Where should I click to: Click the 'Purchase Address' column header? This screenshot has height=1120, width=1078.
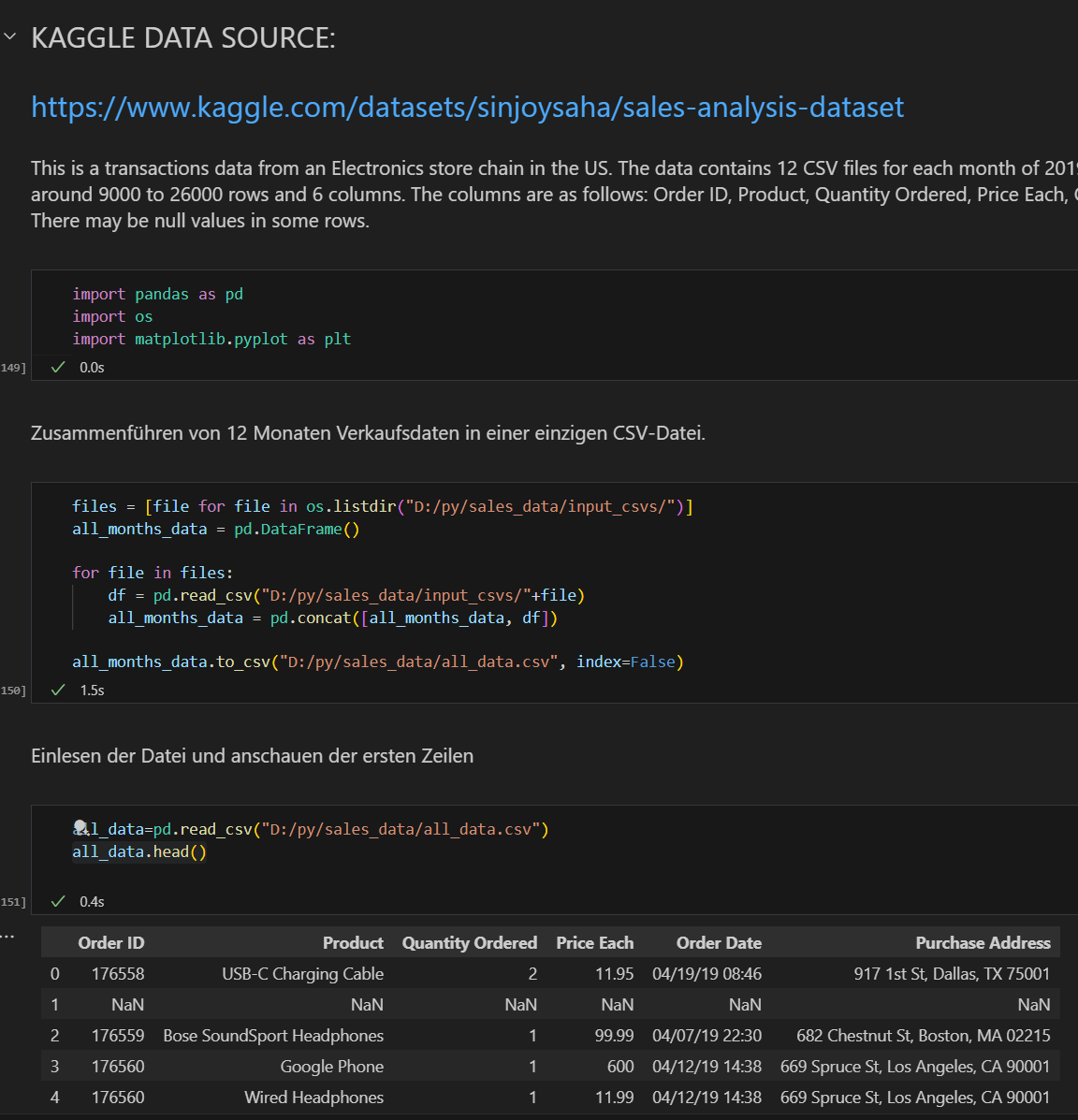coord(983,943)
